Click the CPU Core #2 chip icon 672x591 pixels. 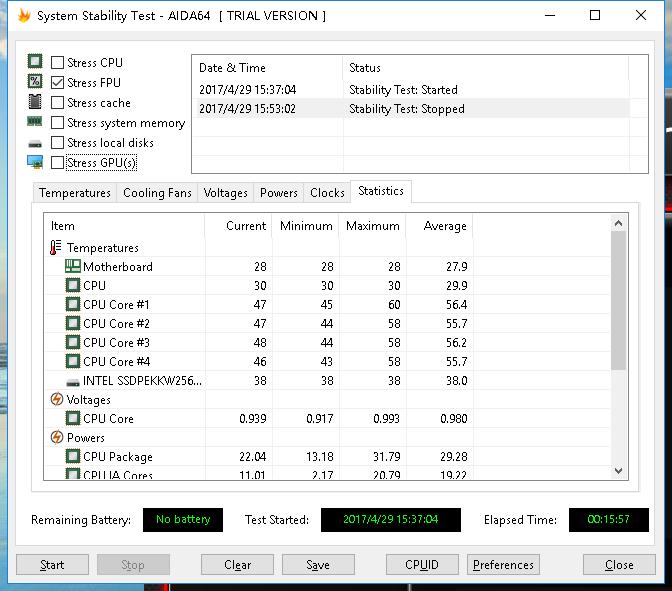72,323
